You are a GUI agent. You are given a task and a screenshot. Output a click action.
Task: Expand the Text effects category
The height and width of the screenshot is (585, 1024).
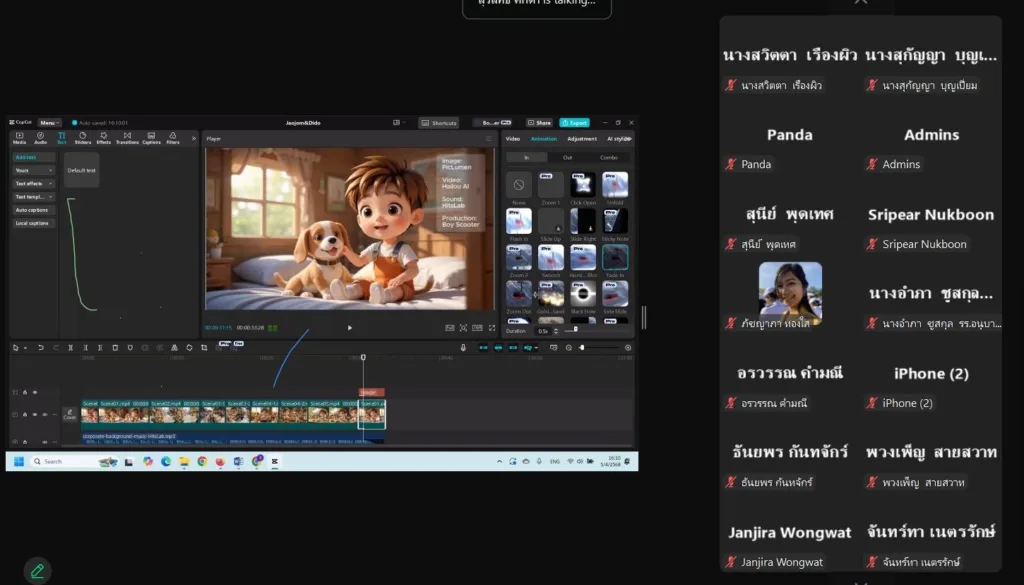click(x=34, y=184)
